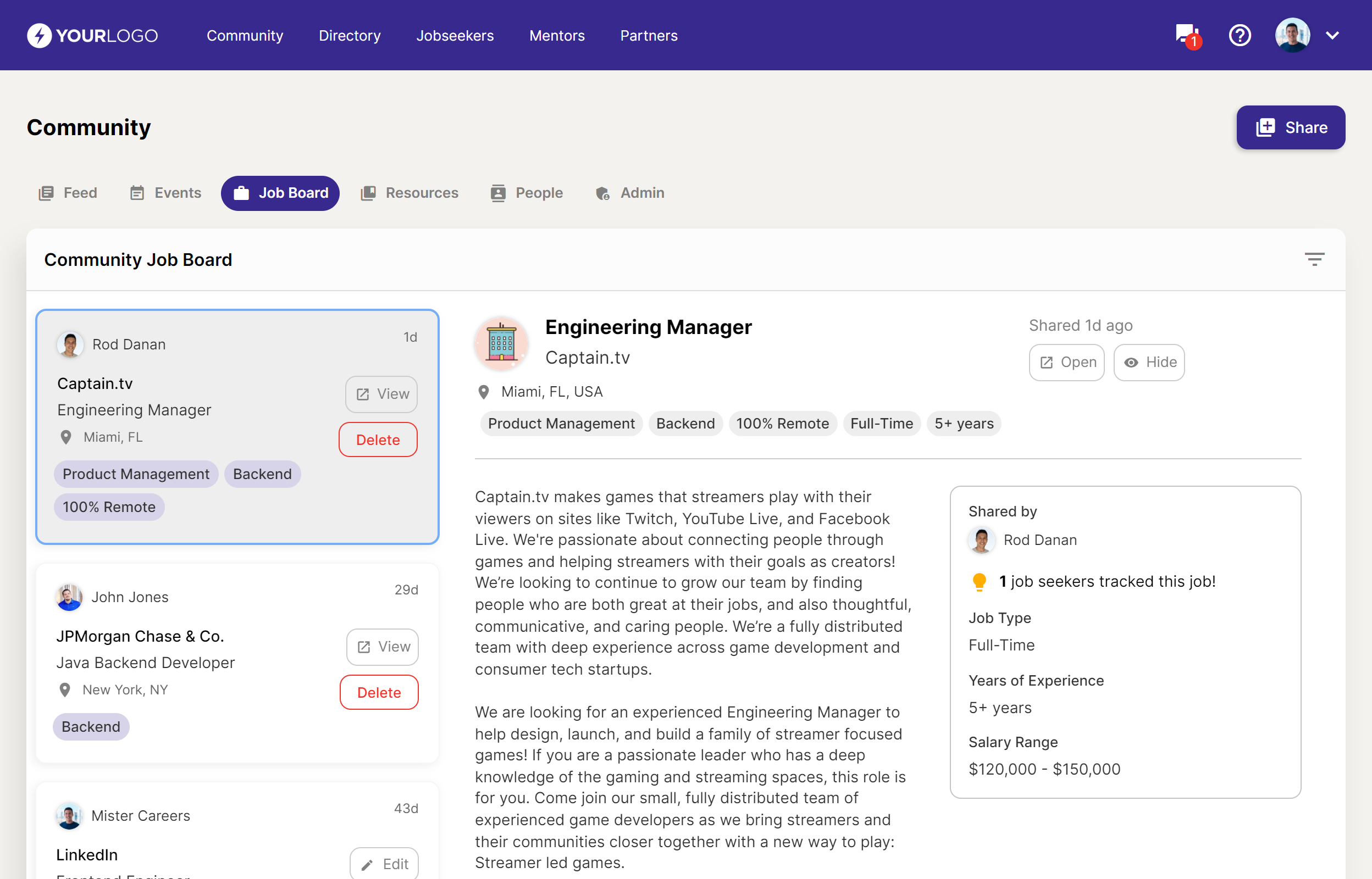Screen dimensions: 1372x879
Task: Click Mister Careers name in job card
Action: (x=141, y=816)
